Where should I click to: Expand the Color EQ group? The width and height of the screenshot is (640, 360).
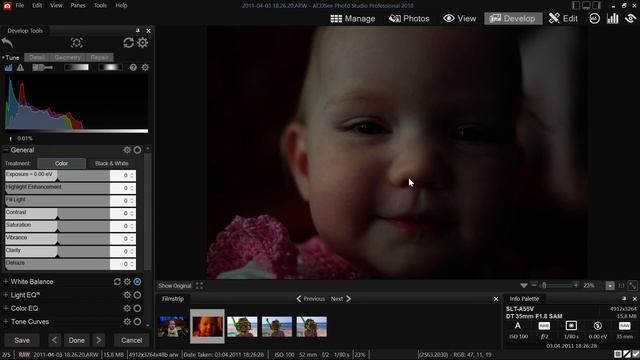[6, 308]
